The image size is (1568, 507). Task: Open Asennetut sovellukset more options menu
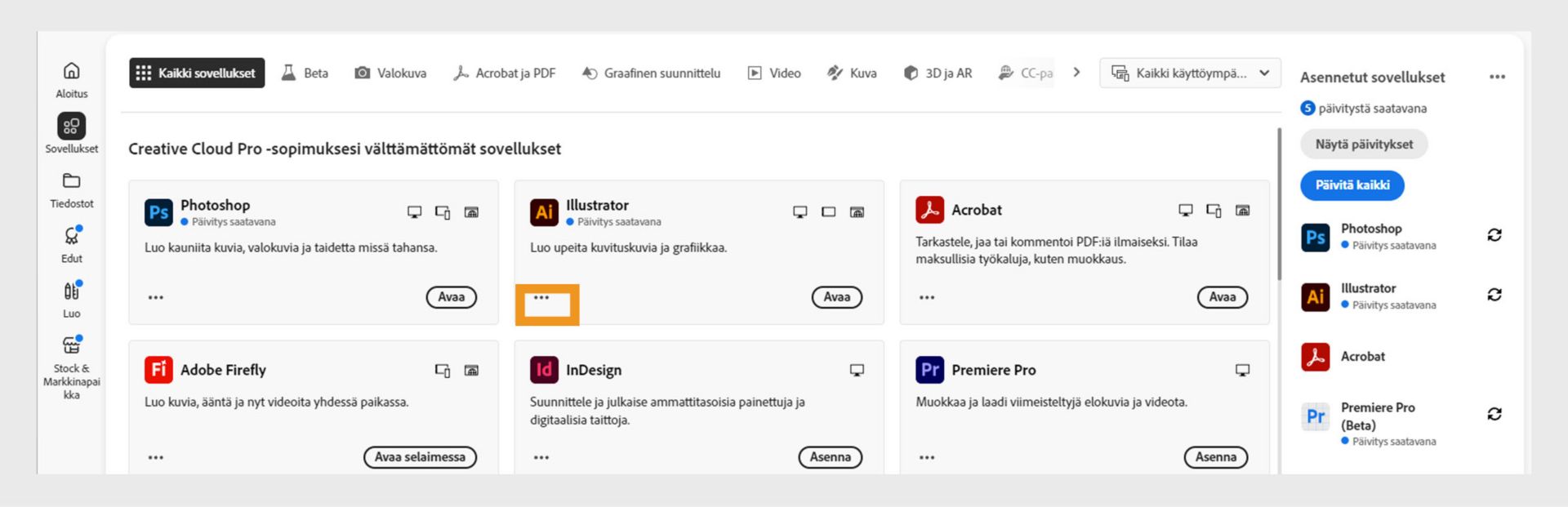click(1497, 77)
